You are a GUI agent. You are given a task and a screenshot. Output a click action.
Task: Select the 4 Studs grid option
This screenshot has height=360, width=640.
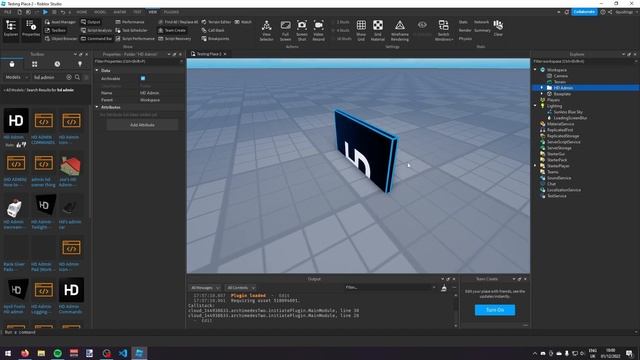tap(341, 30)
